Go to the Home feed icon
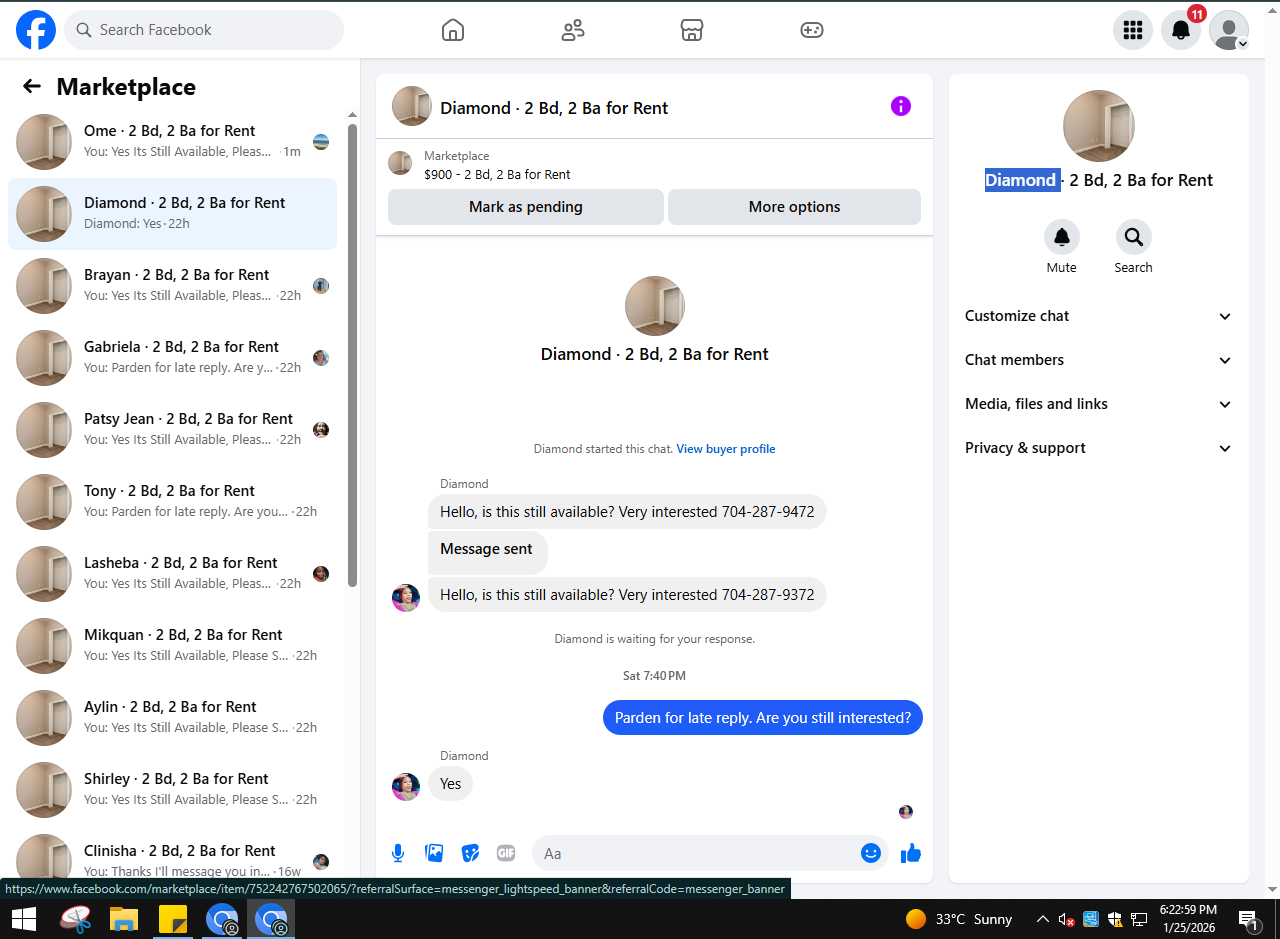Screen dimensions: 1280x939 453,30
